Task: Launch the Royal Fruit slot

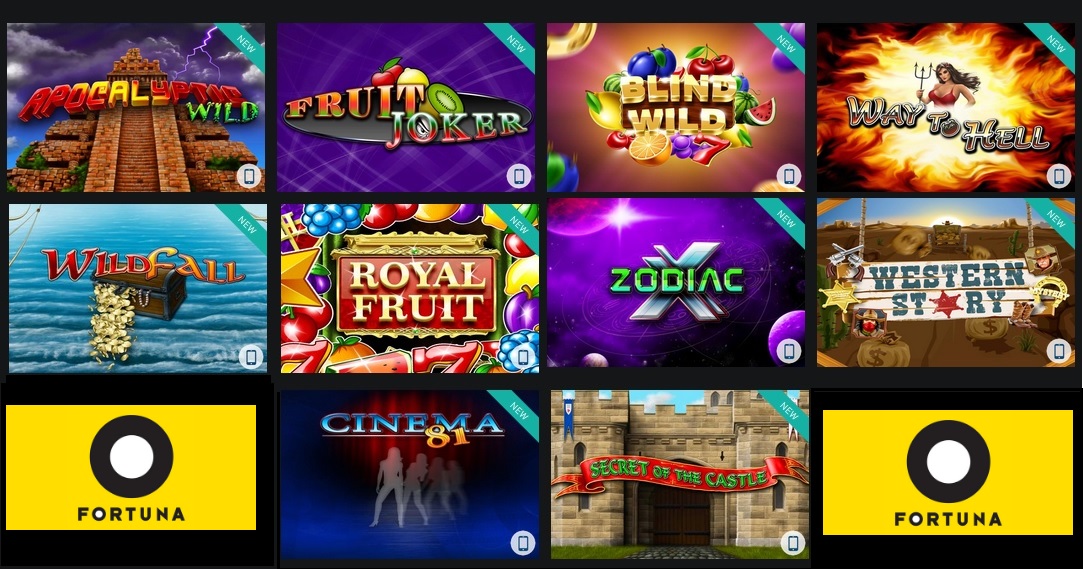Action: [410, 289]
